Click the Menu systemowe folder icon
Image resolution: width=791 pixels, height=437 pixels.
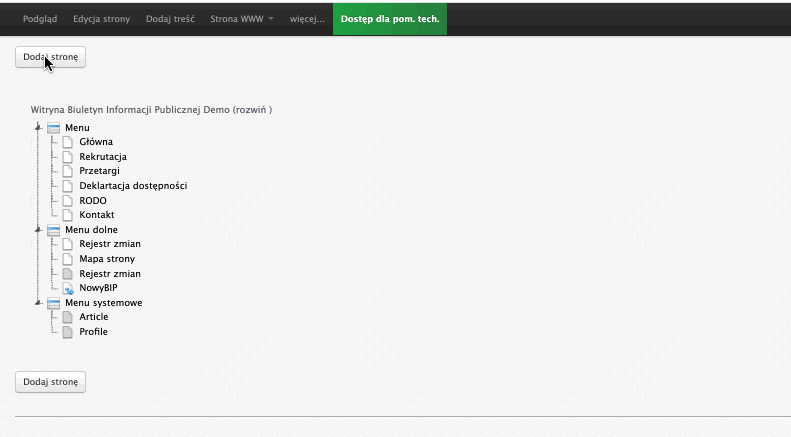tap(53, 303)
